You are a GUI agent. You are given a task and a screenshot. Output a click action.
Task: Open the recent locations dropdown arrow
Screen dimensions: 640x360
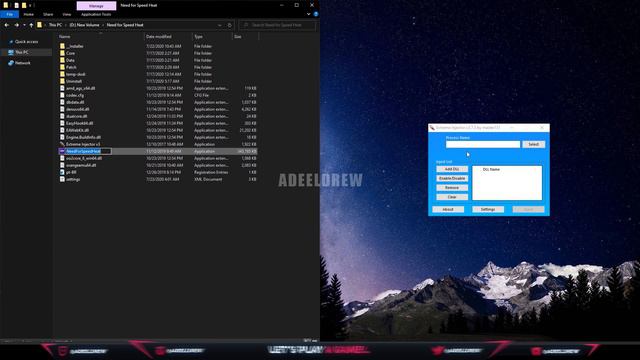(x=24, y=25)
